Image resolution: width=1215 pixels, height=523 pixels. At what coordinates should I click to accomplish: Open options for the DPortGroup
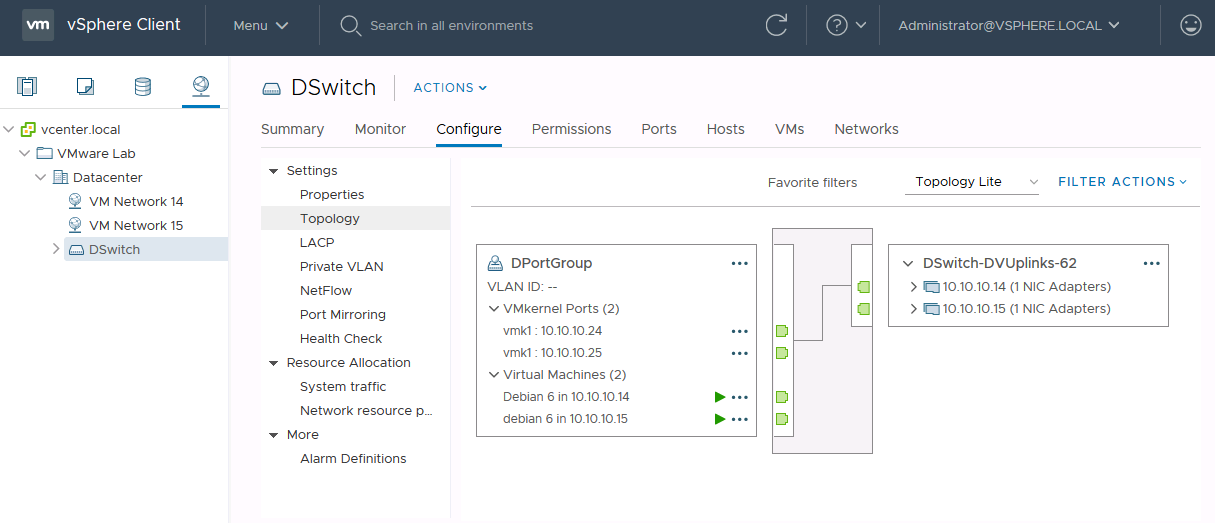740,264
